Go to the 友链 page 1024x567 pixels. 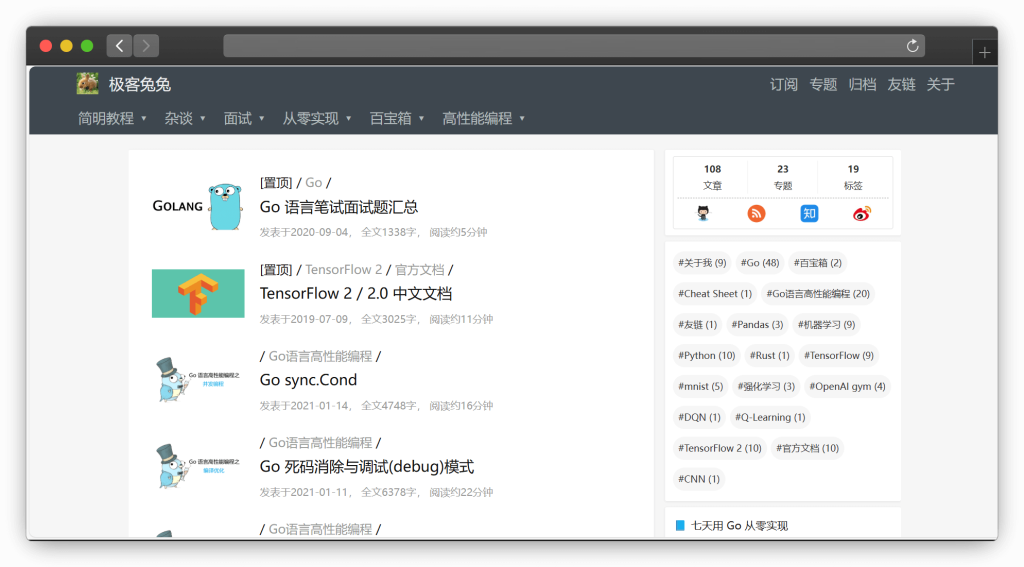pyautogui.click(x=901, y=84)
